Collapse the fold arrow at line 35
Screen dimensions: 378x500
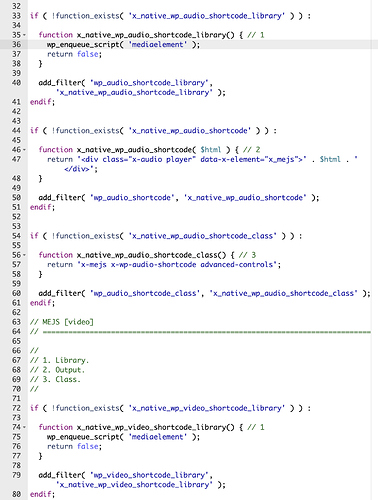pyautogui.click(x=24, y=35)
